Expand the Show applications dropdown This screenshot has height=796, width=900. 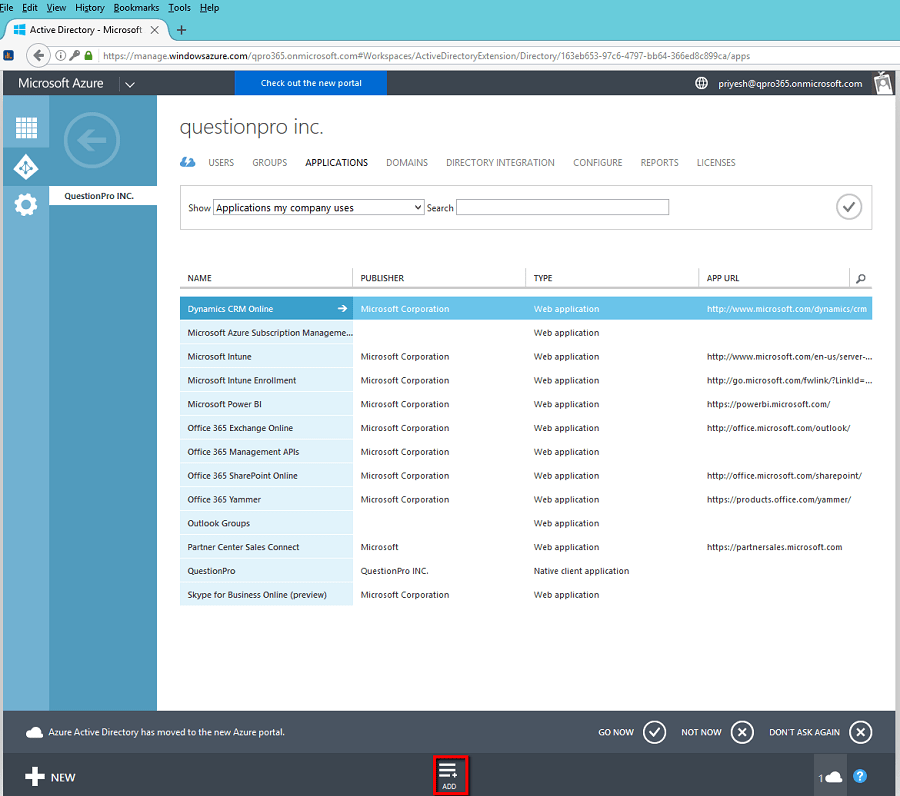(x=319, y=207)
